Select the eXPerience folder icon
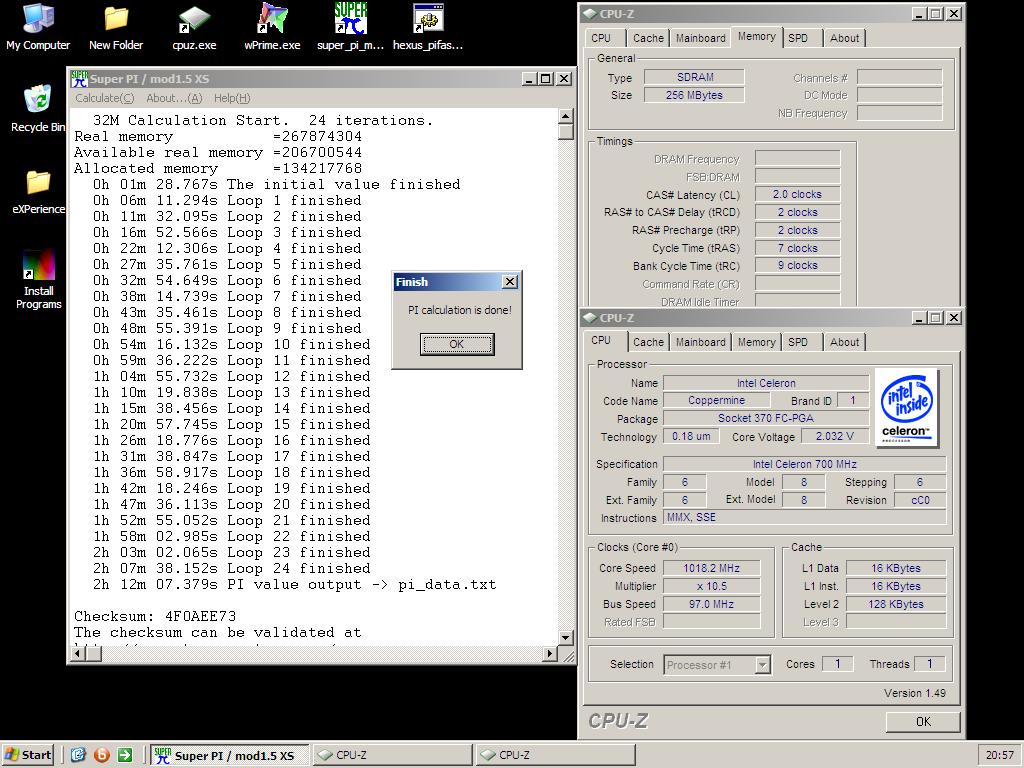 38,191
